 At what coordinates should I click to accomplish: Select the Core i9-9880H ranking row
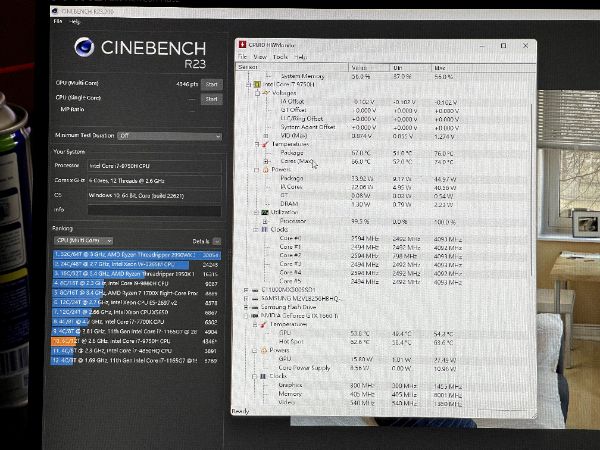[135, 284]
